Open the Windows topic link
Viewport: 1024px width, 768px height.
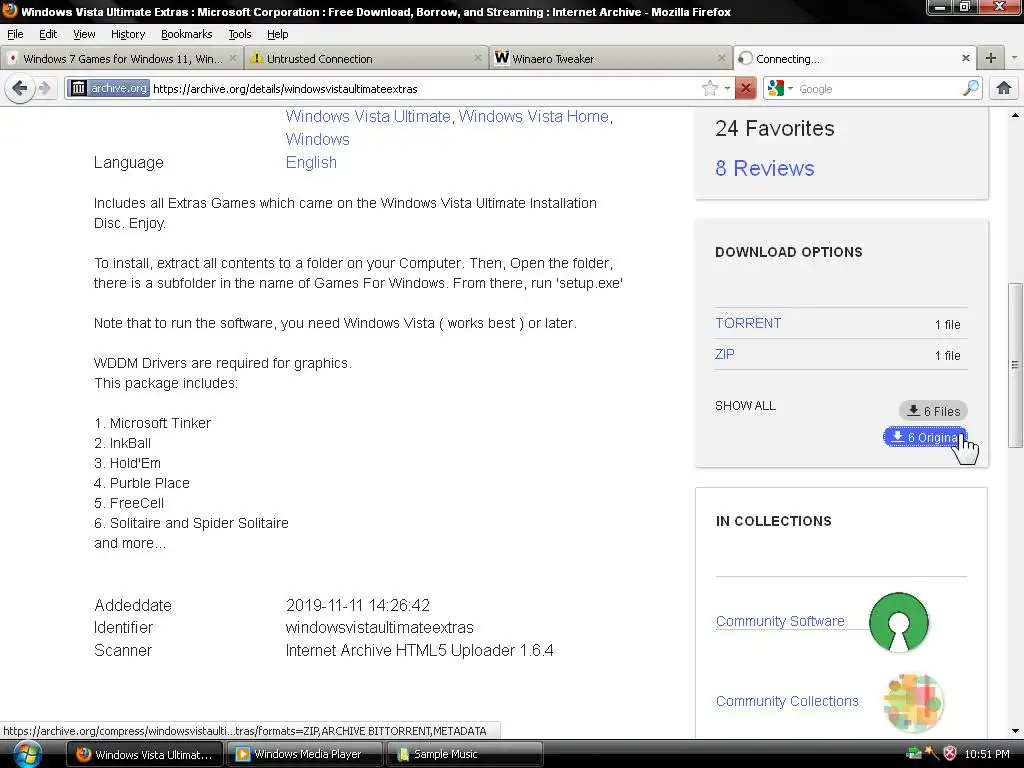click(x=317, y=139)
